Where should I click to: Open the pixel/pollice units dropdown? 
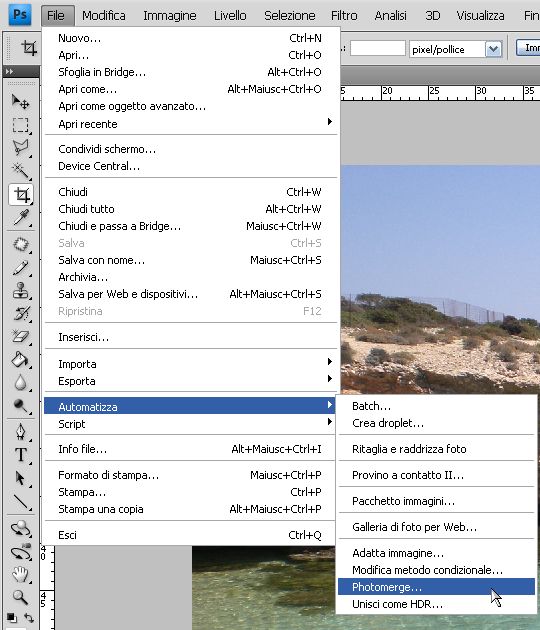[x=493, y=49]
